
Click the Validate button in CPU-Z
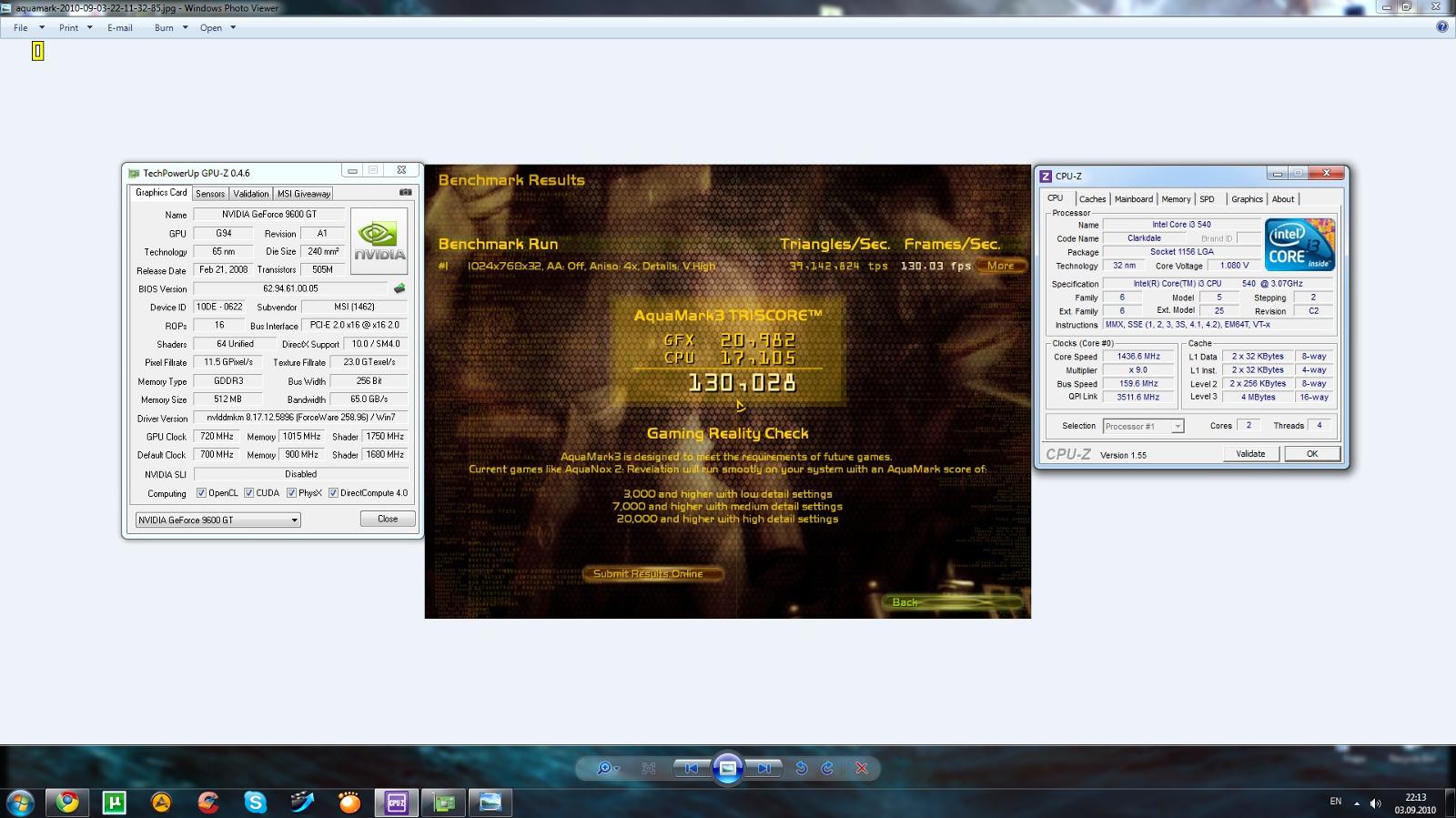1250,453
